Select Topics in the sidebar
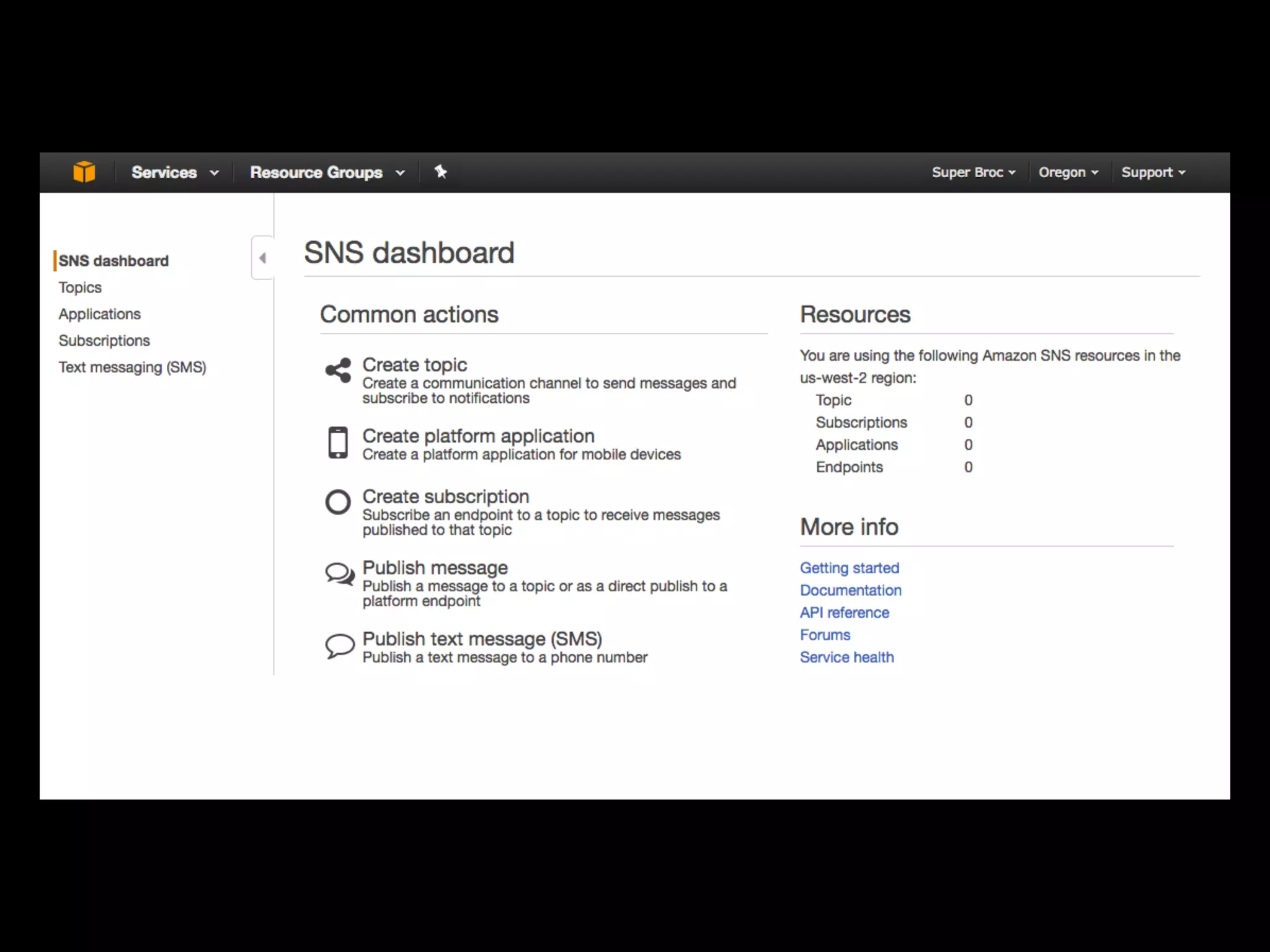The height and width of the screenshot is (952, 1270). (80, 288)
